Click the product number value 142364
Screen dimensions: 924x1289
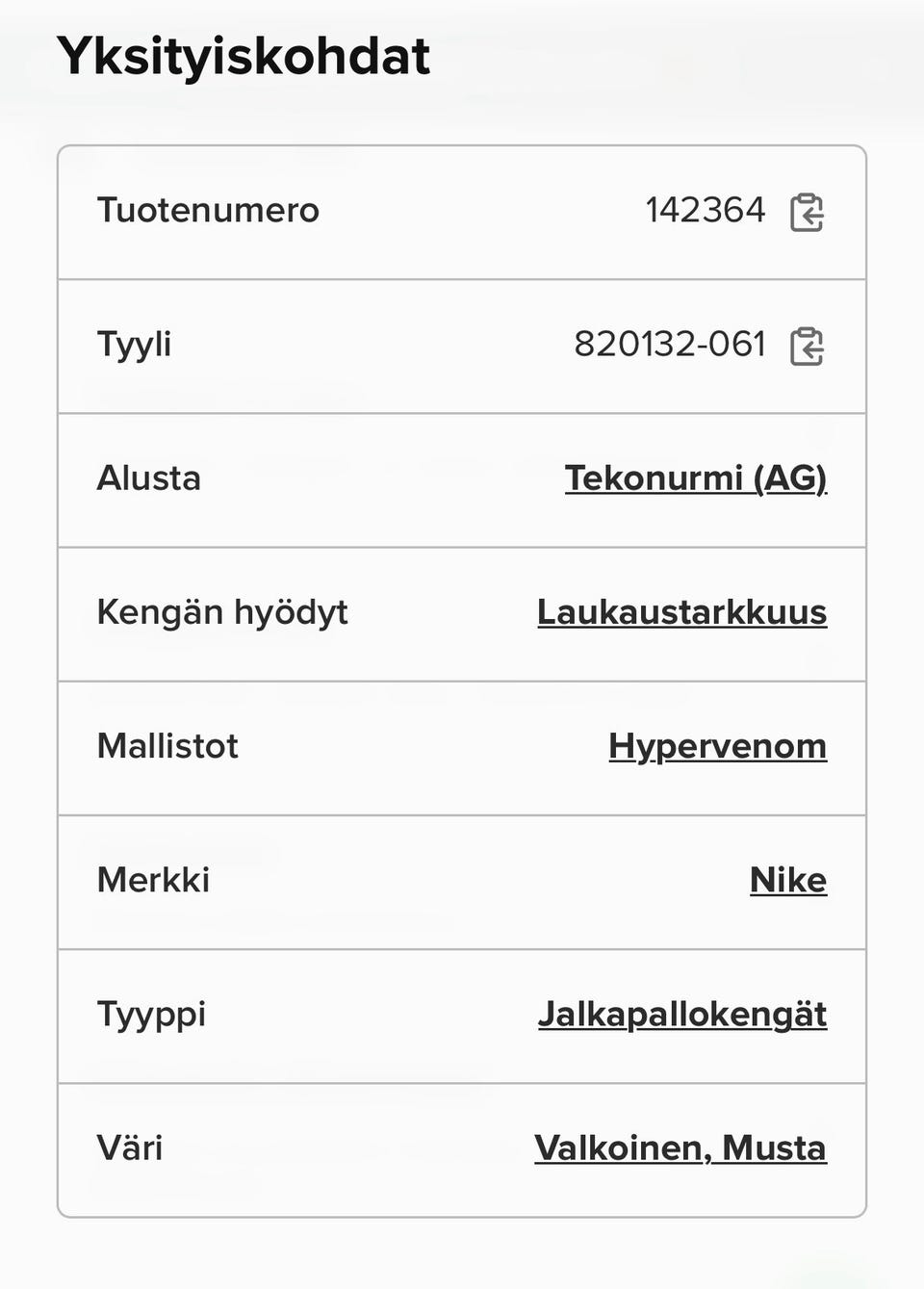pyautogui.click(x=705, y=210)
